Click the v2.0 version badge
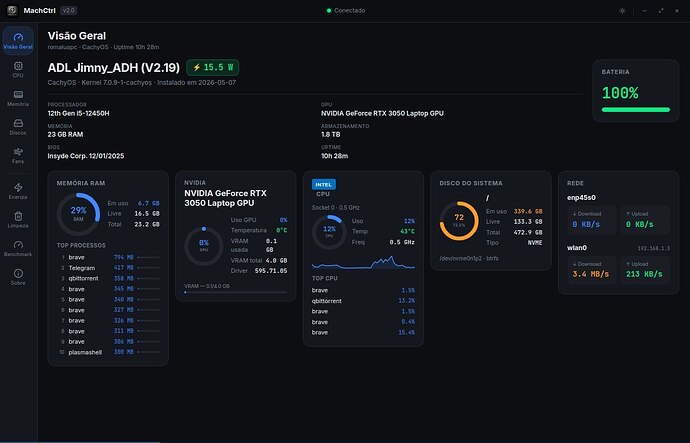Screen dimensions: 690x443 pos(68,11)
